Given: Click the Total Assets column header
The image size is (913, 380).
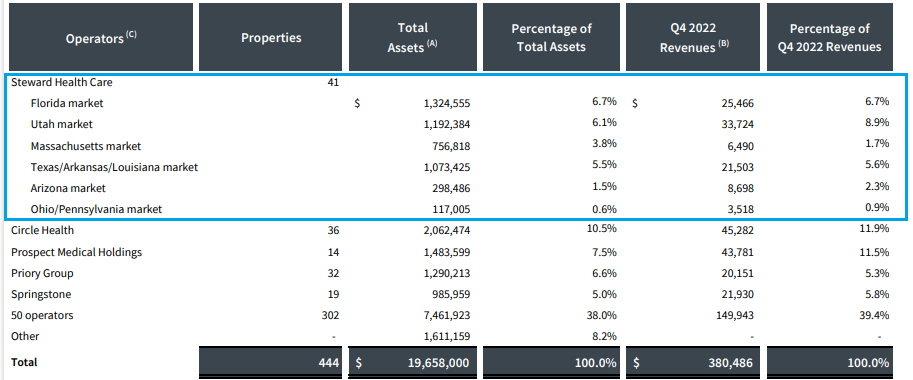Looking at the screenshot, I should coord(413,37).
